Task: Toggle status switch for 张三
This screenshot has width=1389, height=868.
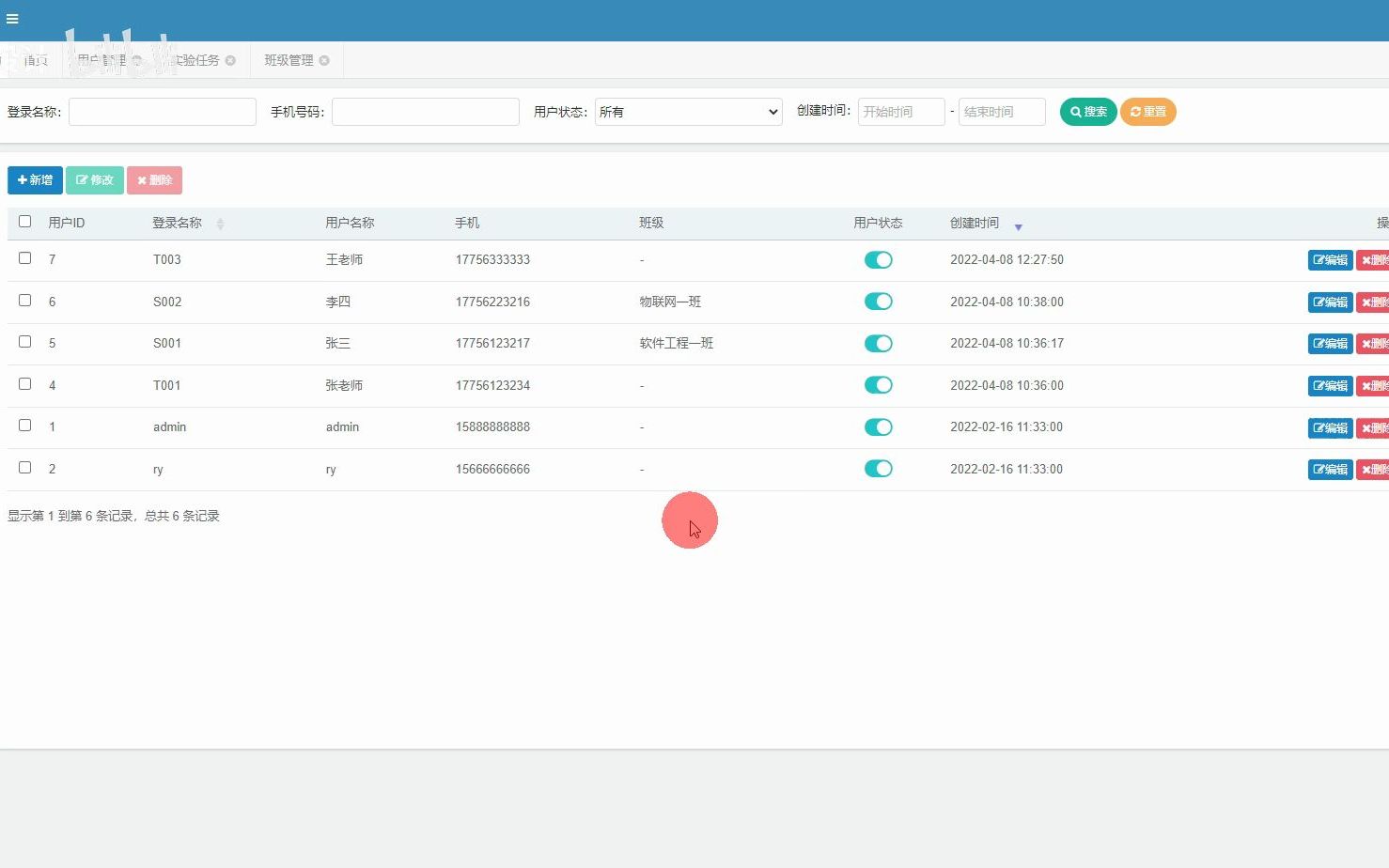Action: [x=879, y=344]
